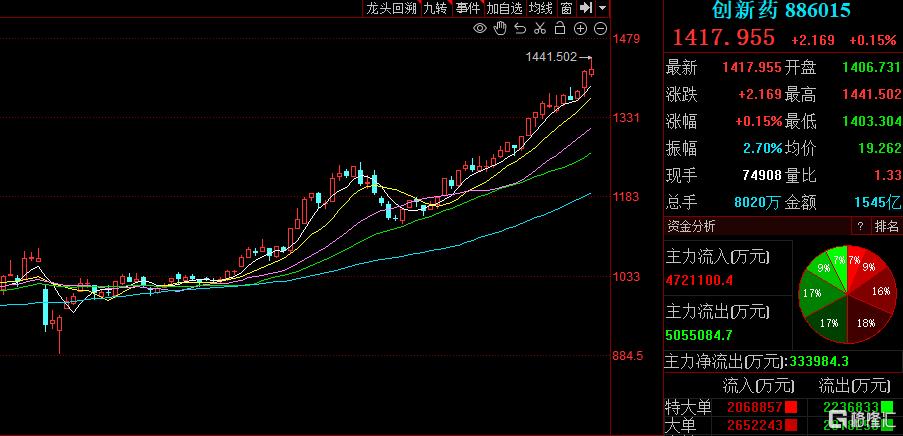Click the 主力净流出 value 333984.3
This screenshot has width=903, height=436.
(x=818, y=361)
